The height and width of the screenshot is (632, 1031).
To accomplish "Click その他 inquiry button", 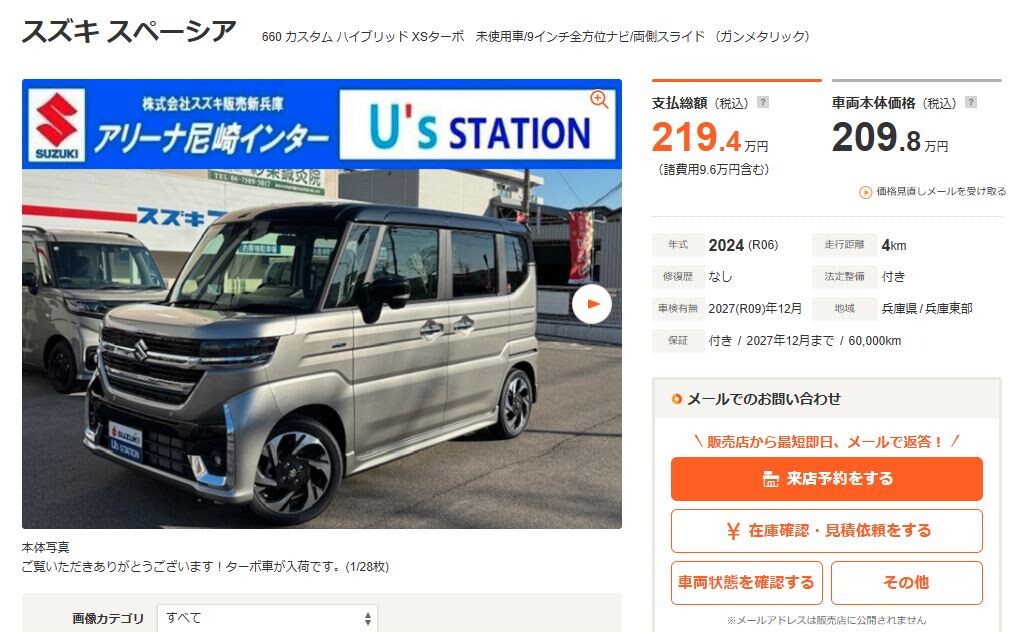I will point(906,583).
